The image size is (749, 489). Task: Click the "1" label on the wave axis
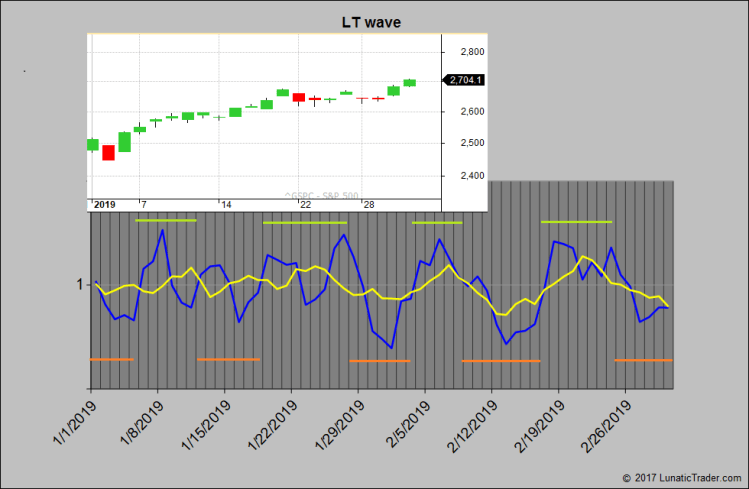click(x=78, y=285)
